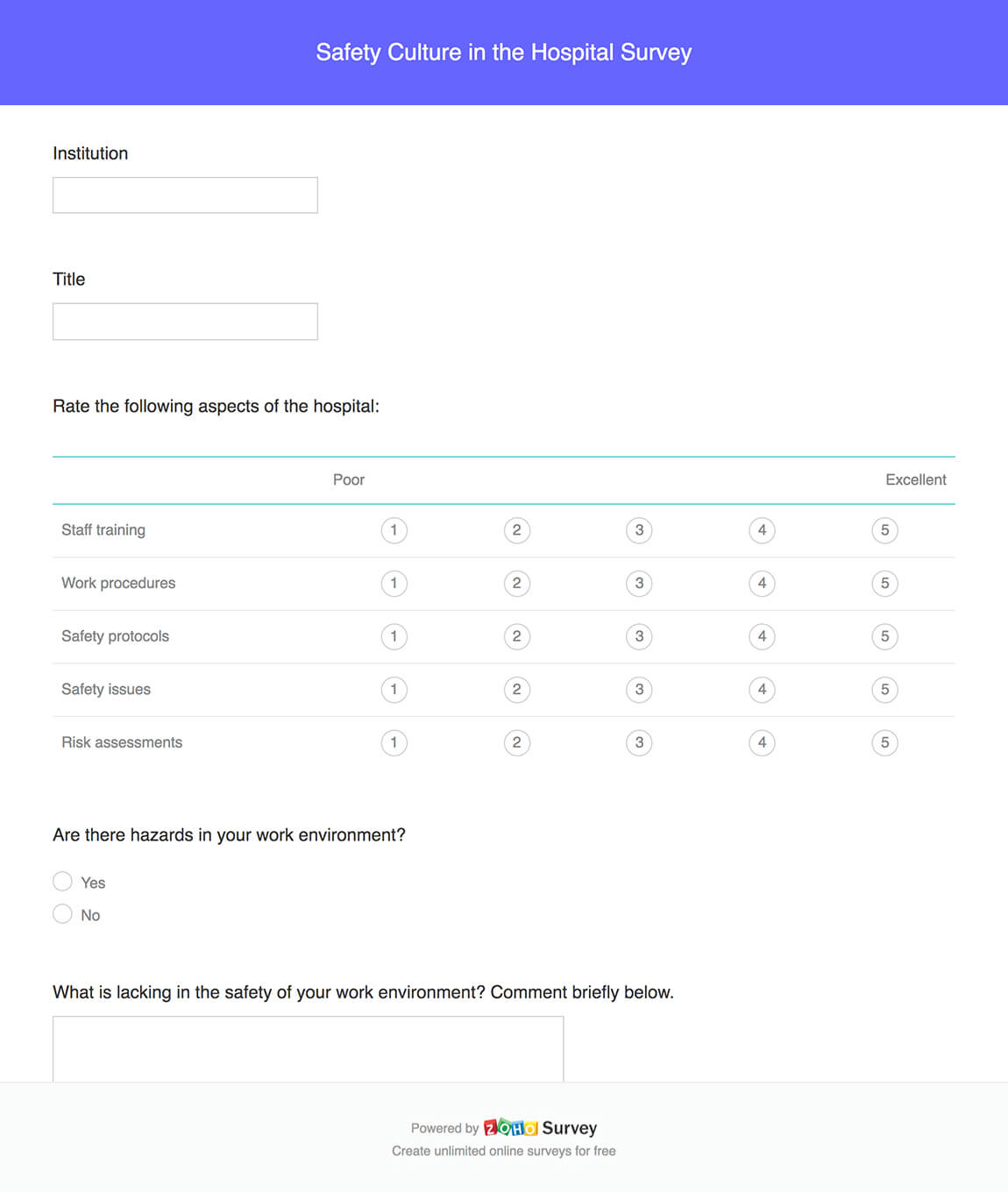Viewport: 1008px width, 1192px height.
Task: Select Yes for the hazards question
Action: (62, 881)
